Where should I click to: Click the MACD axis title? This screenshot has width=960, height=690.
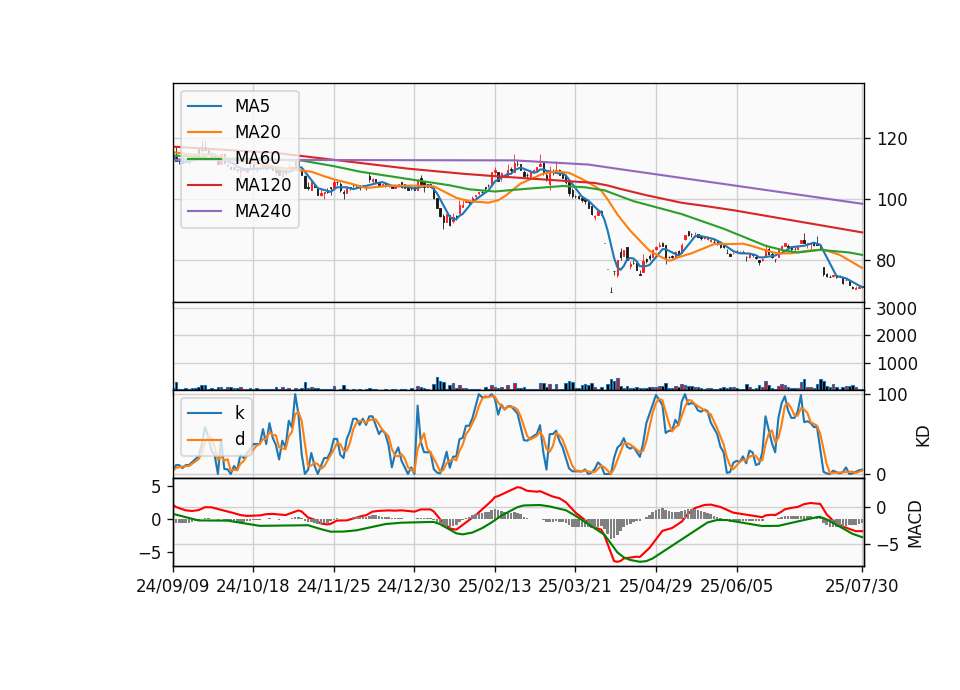coord(915,524)
